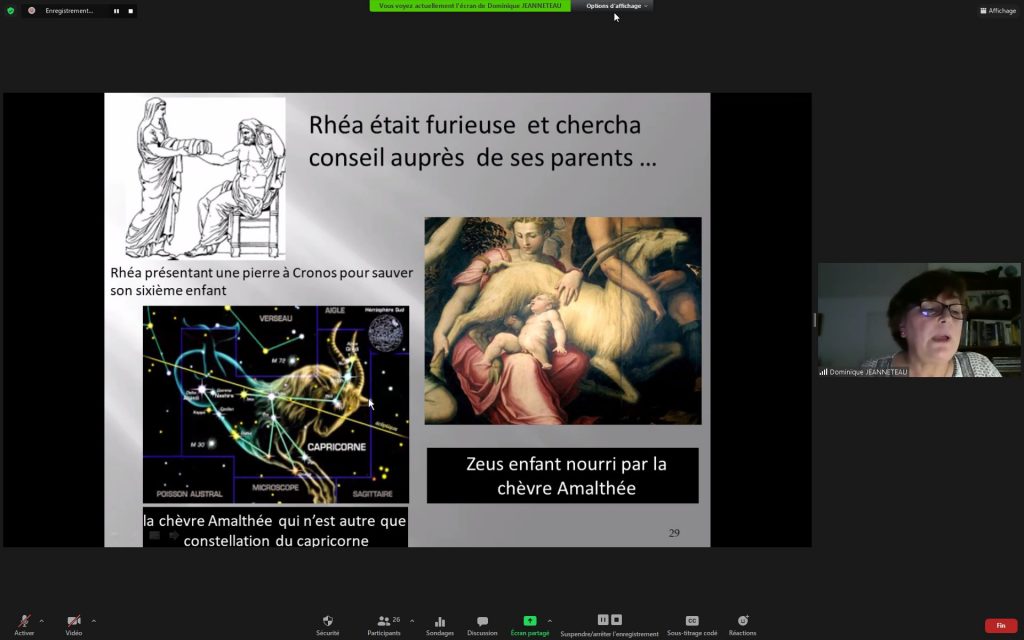This screenshot has height=640, width=1024.
Task: Open the Options d'affichage dropdown
Action: coord(616,6)
